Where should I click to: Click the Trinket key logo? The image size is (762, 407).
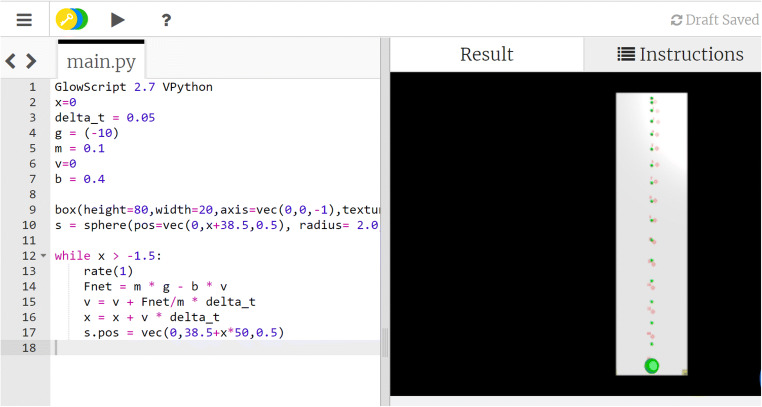71,19
